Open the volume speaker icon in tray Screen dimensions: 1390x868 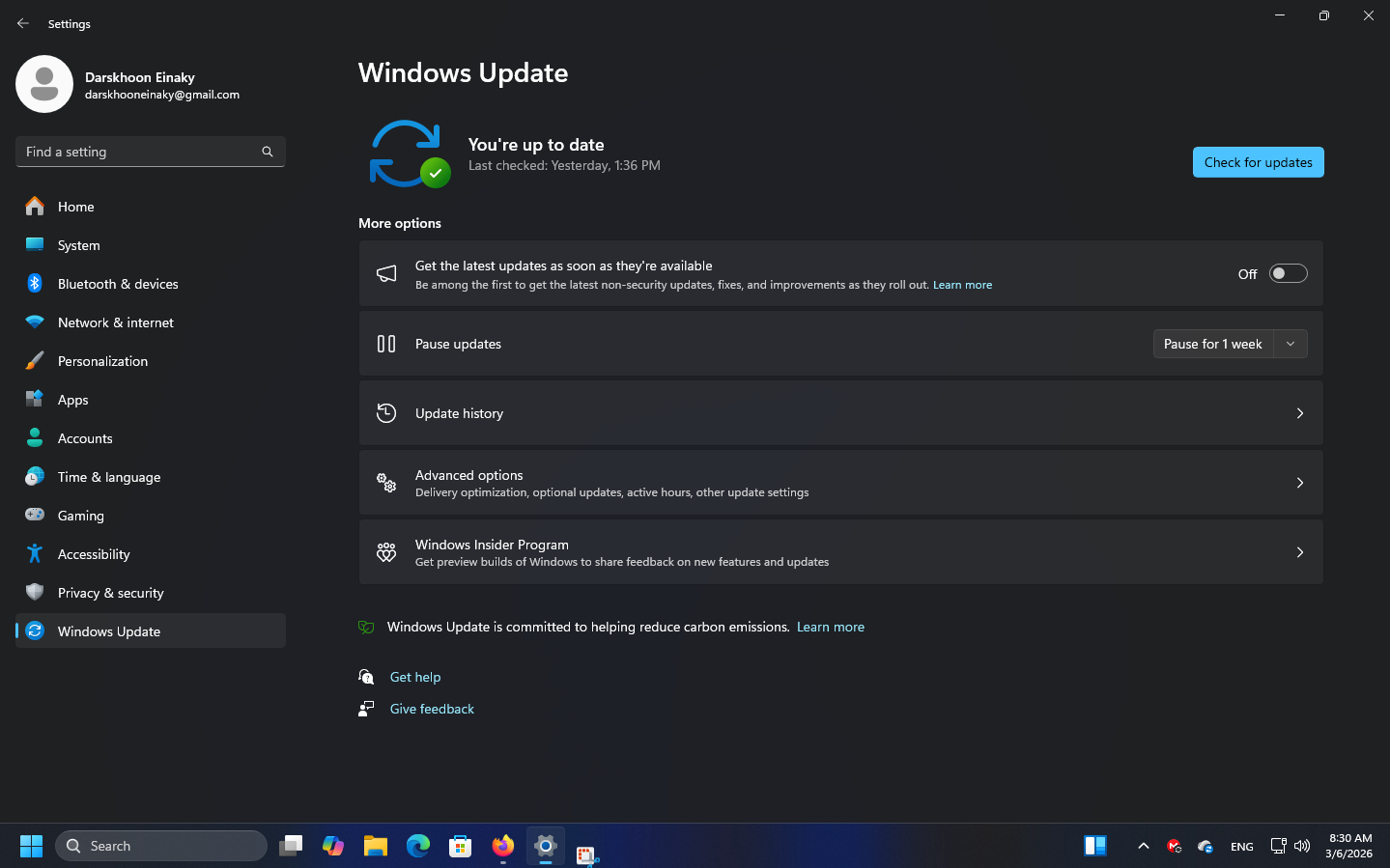1302,846
